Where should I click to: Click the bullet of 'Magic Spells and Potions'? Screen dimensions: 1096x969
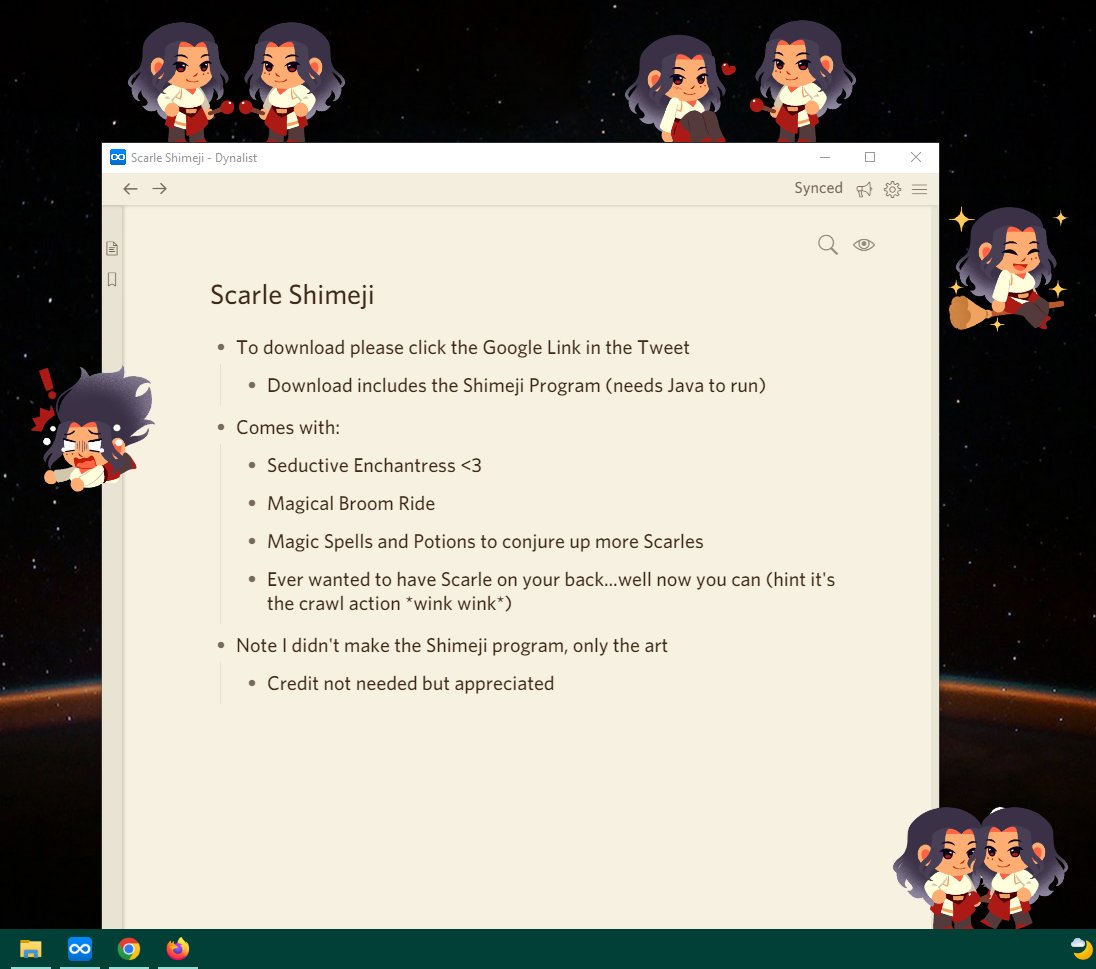pos(252,541)
